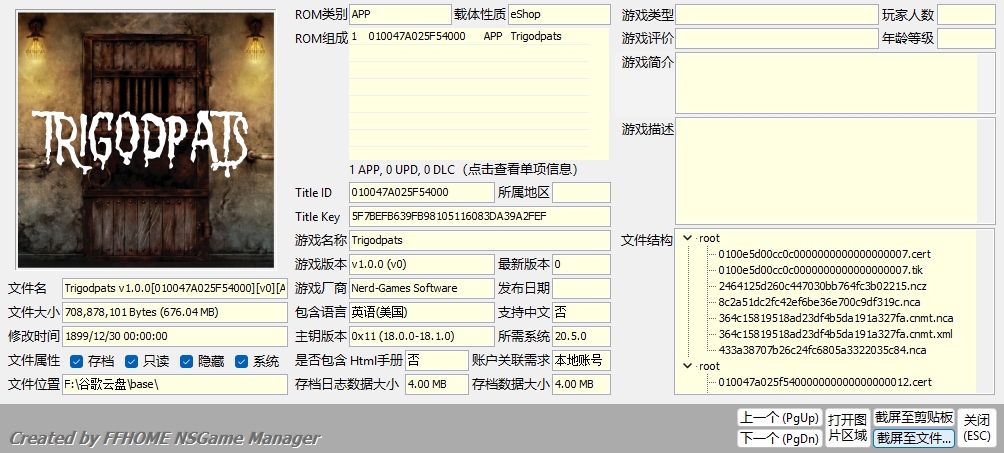Select 010047a025f54...0012.cert tree file
Viewport: 1004px width, 453px height.
coord(825,383)
